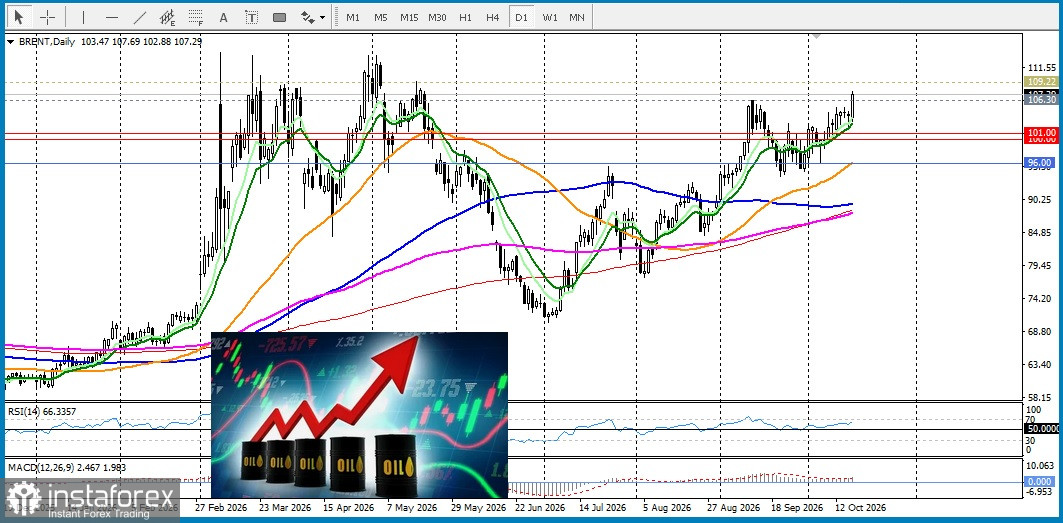This screenshot has width=1063, height=523.
Task: Switch to the H4 timeframe
Action: [493, 17]
